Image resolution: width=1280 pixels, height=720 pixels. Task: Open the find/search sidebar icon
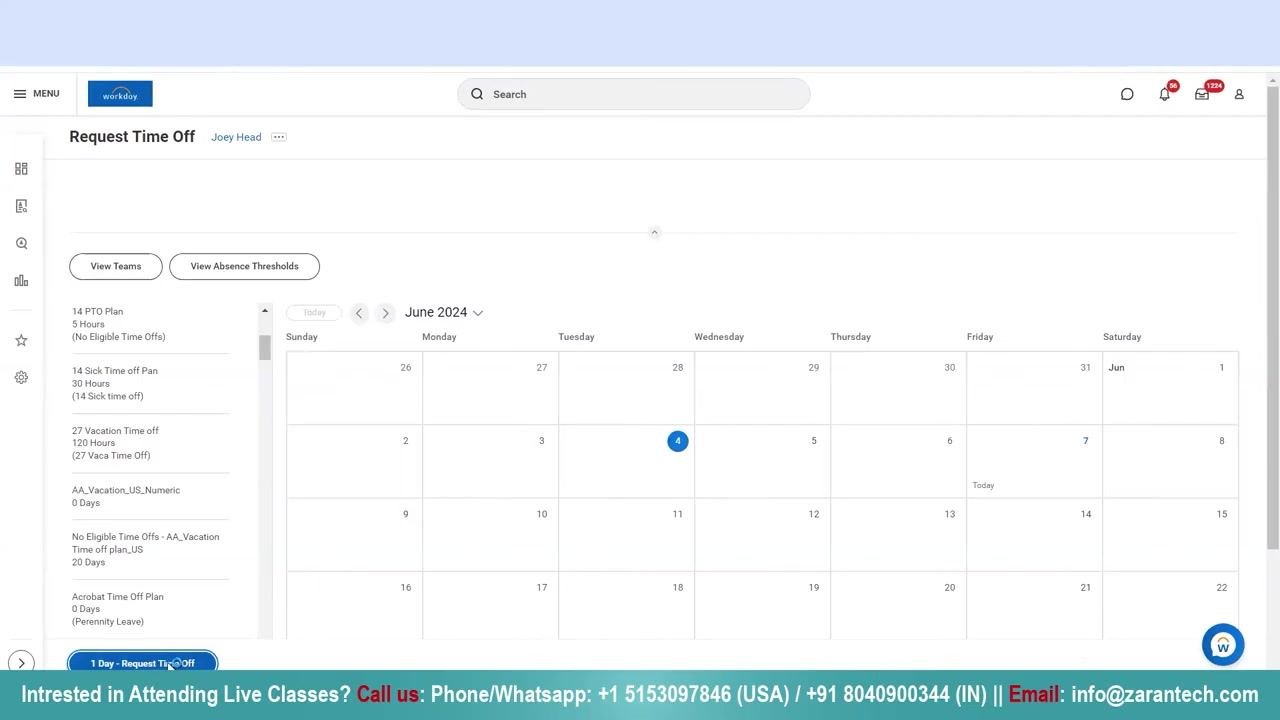pos(21,243)
